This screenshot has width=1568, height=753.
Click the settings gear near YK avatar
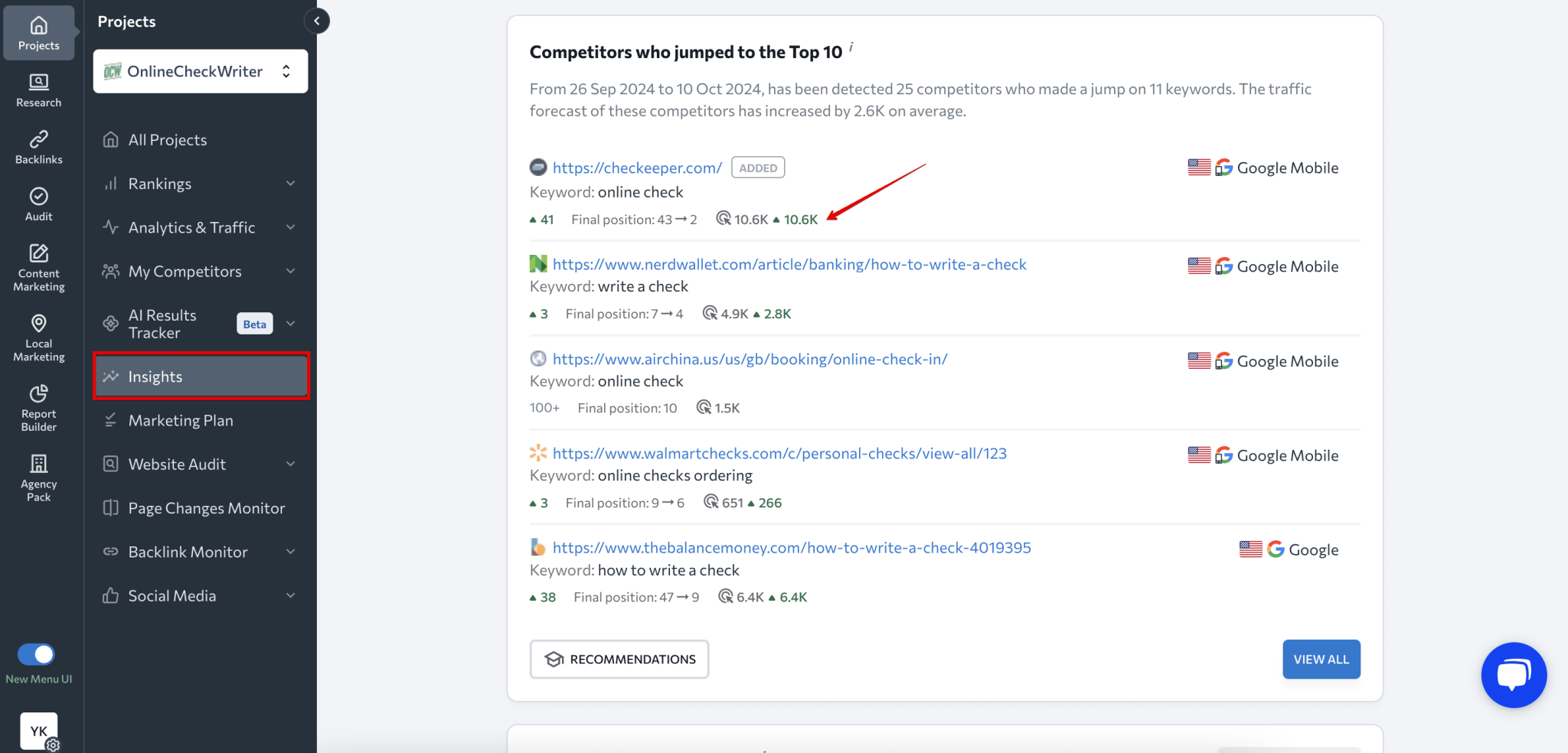pos(53,745)
